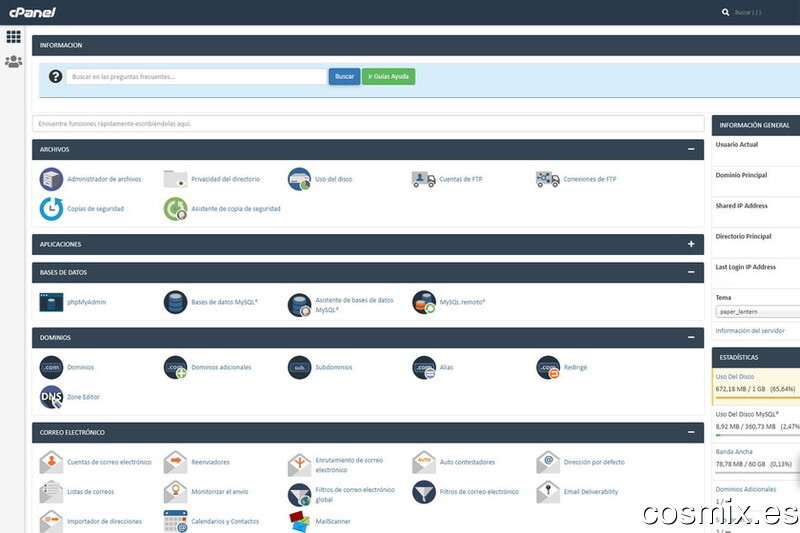
Task: Collapse the DOMINIOS section
Action: [691, 338]
